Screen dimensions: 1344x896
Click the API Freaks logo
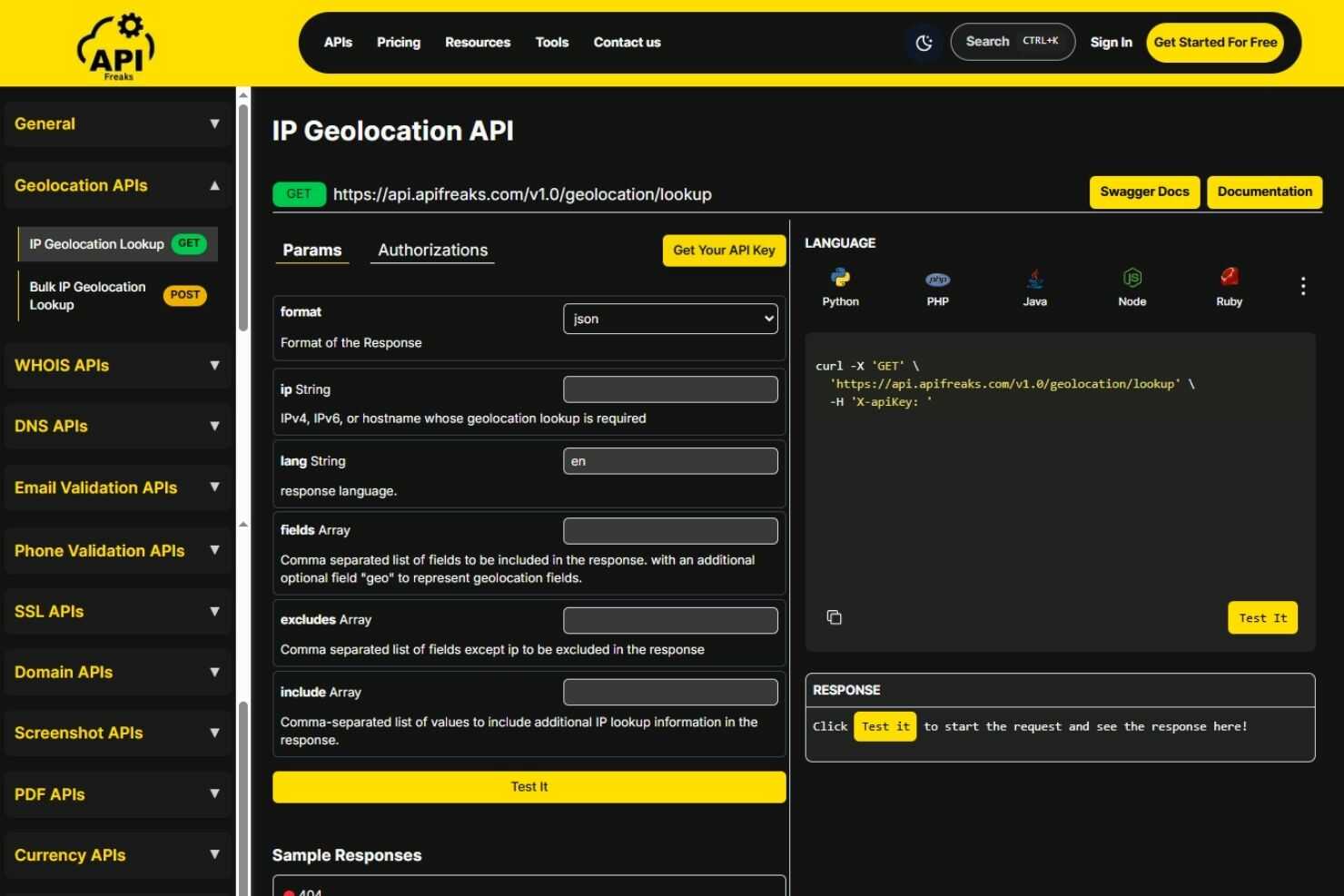pyautogui.click(x=116, y=45)
